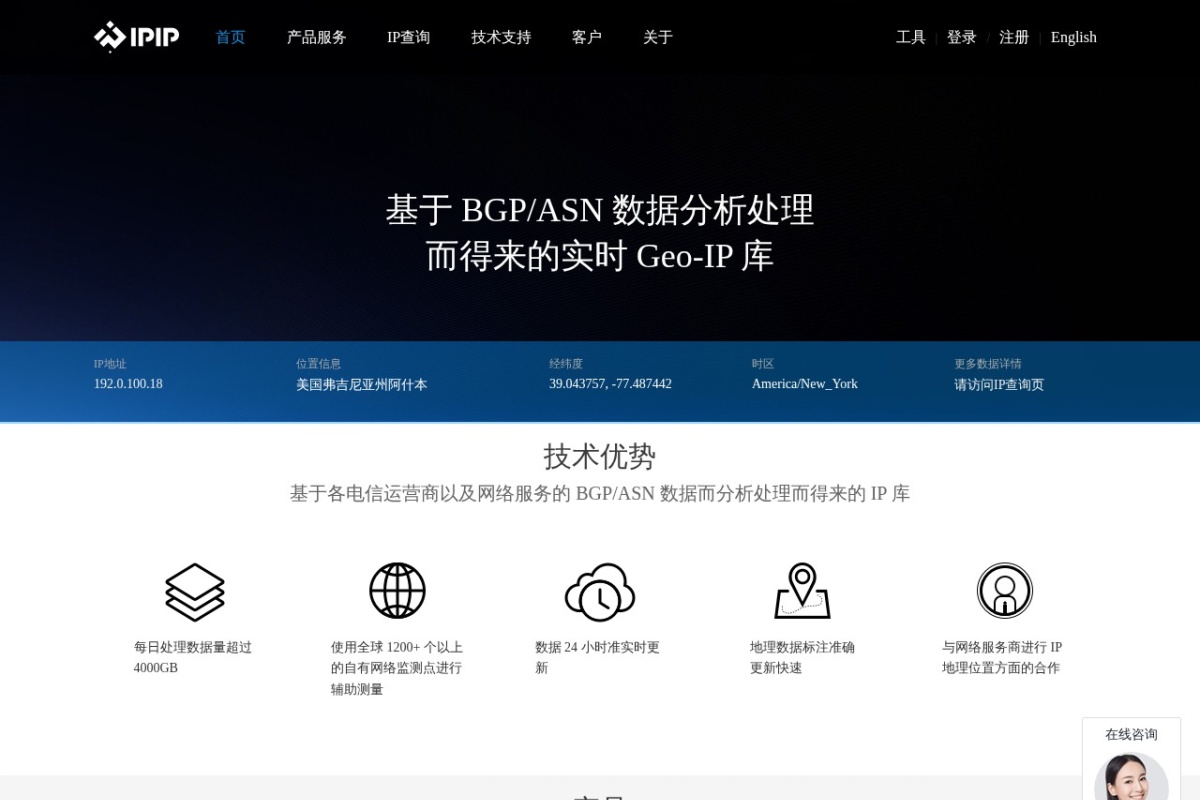Click the map pin location icon
This screenshot has height=800, width=1200.
coord(802,591)
